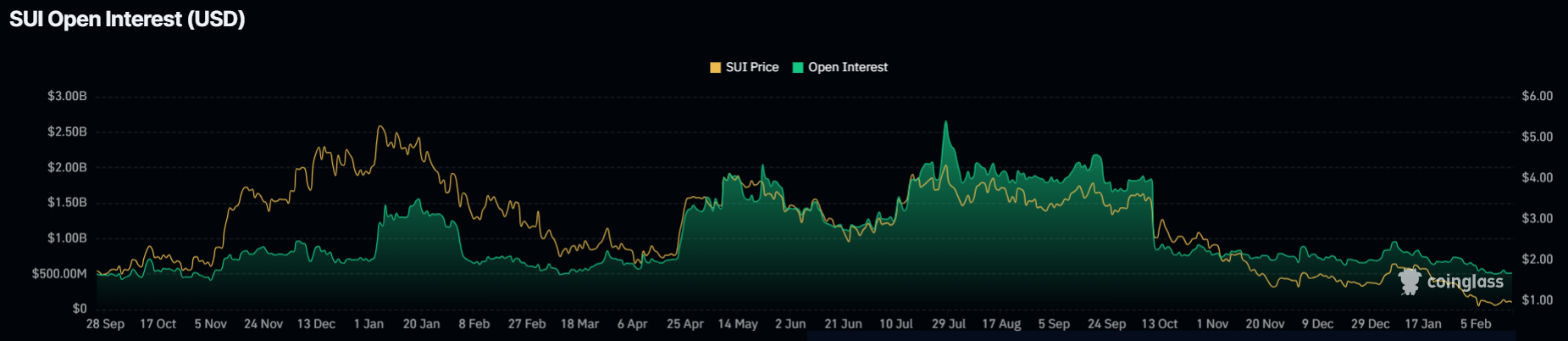Click the coinglass watermark text
Screen dimensions: 1568x341
[1465, 282]
